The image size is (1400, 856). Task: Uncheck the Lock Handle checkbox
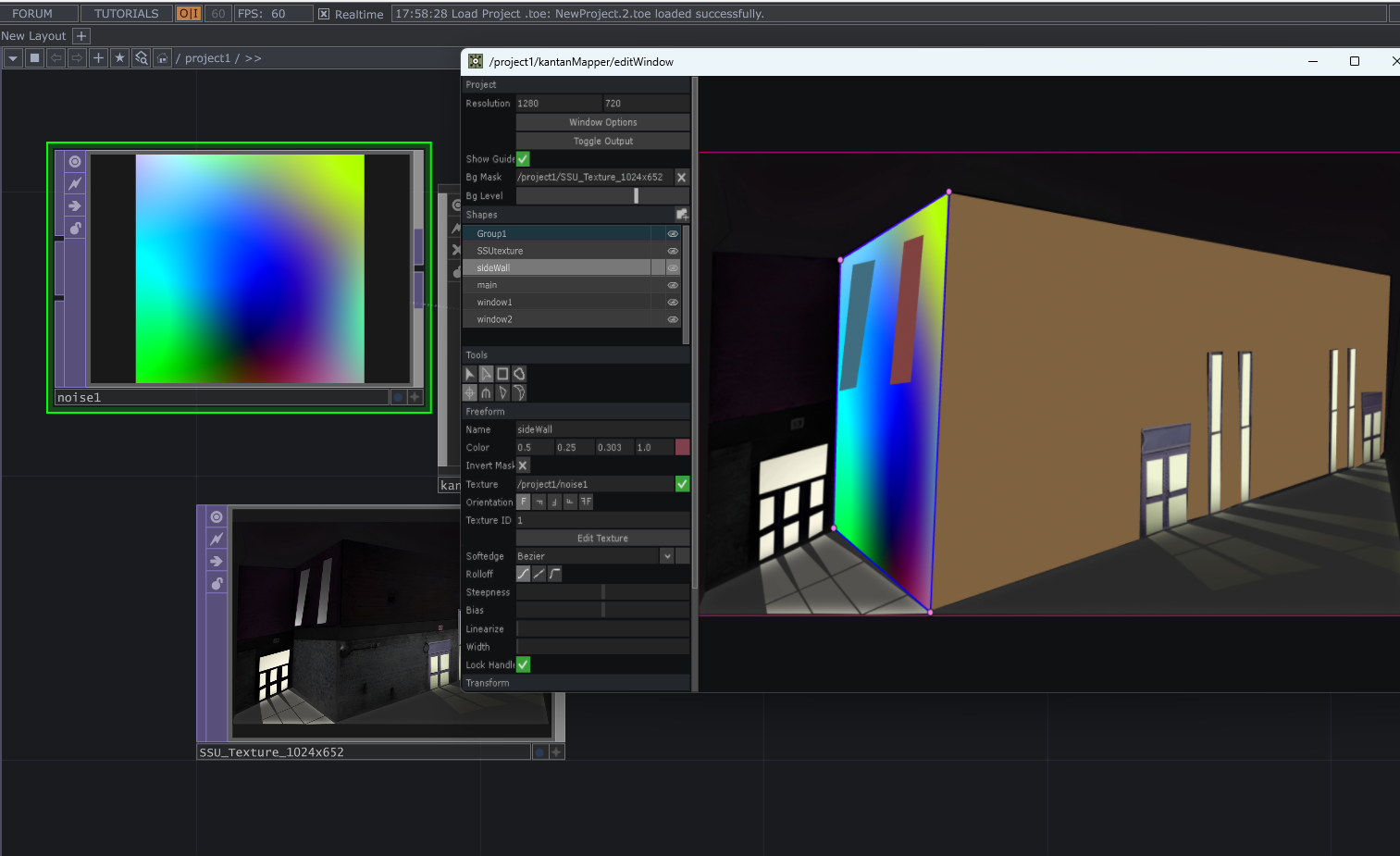pyautogui.click(x=522, y=664)
